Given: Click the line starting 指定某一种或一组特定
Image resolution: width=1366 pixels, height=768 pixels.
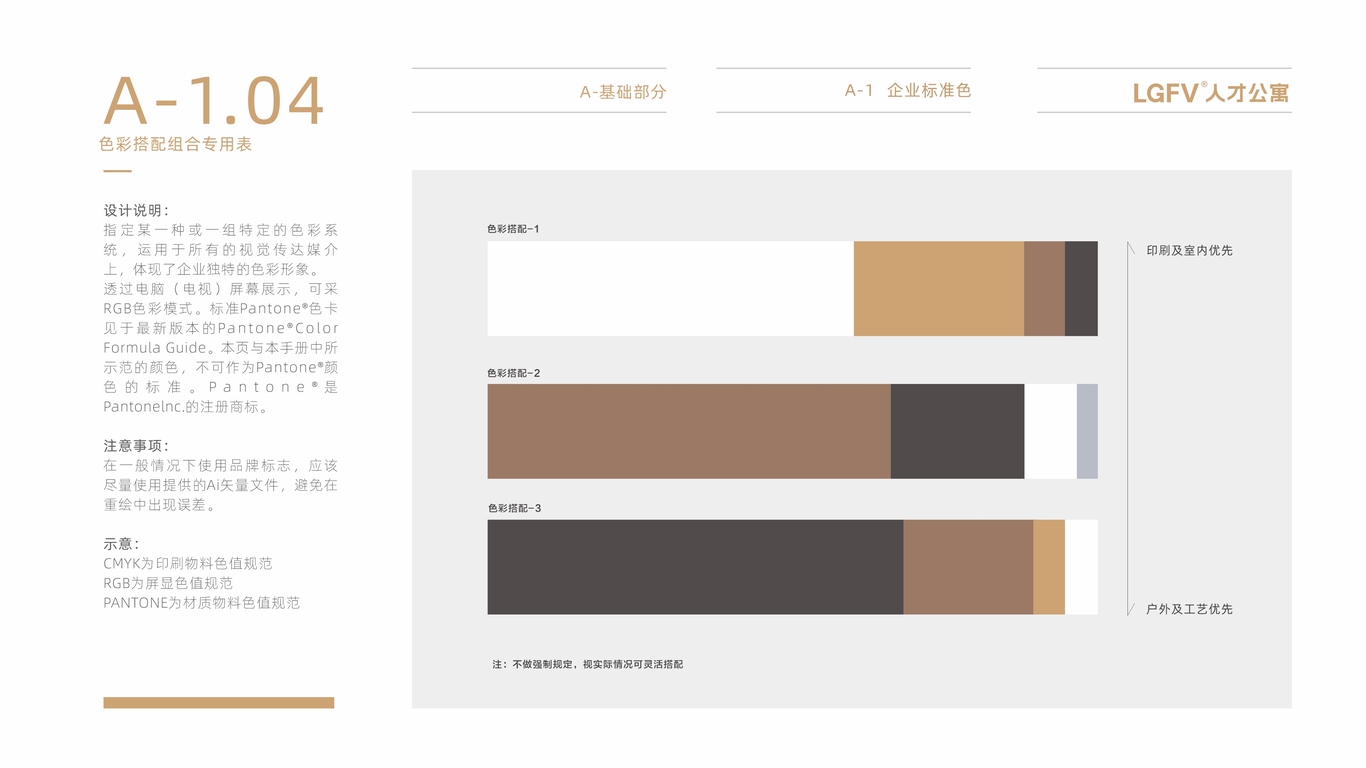Looking at the screenshot, I should 221,230.
